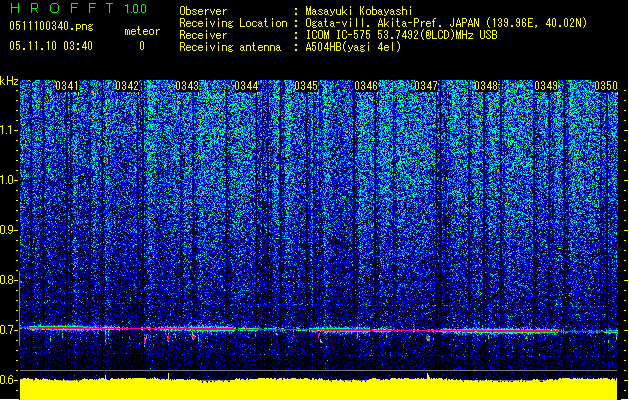629x400 pixels.
Task: Click the Receiving antenna label
Action: (230, 47)
